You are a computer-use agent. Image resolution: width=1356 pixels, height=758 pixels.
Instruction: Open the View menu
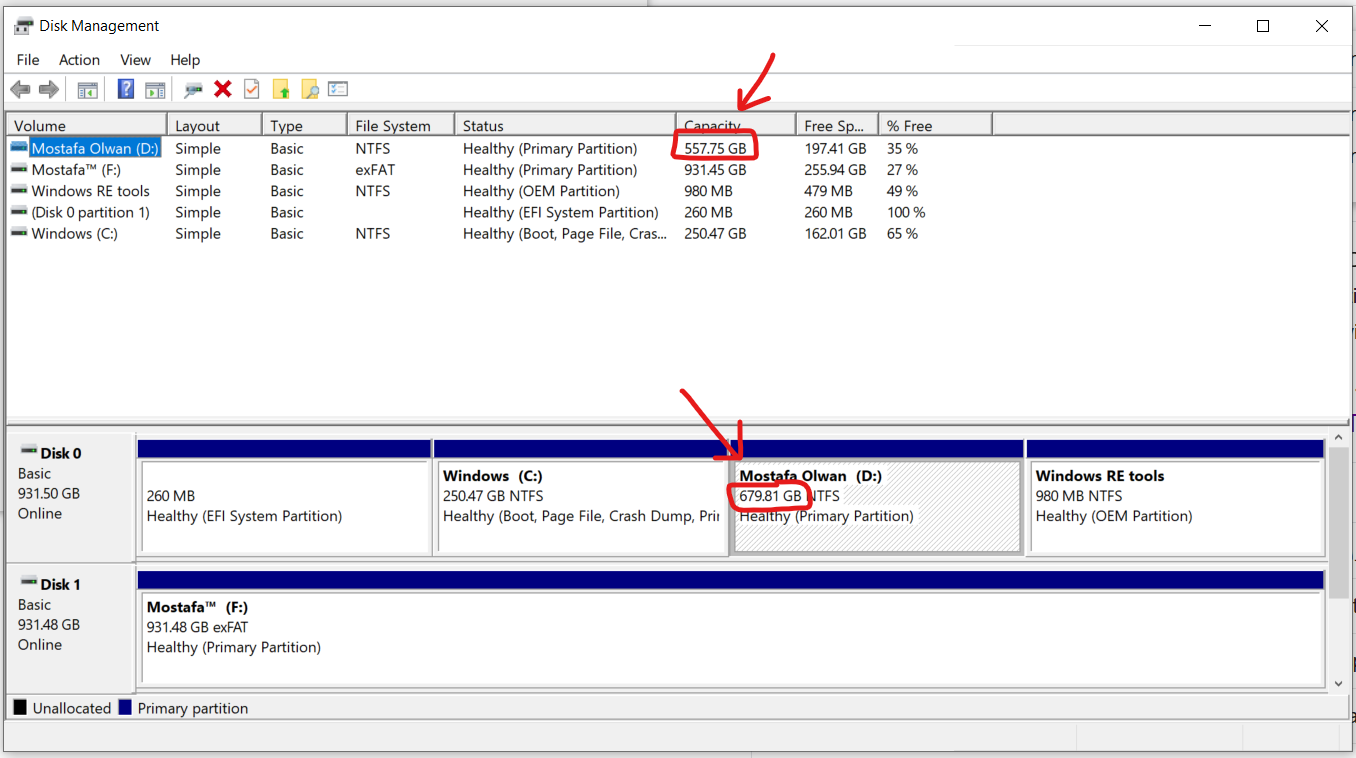click(135, 60)
